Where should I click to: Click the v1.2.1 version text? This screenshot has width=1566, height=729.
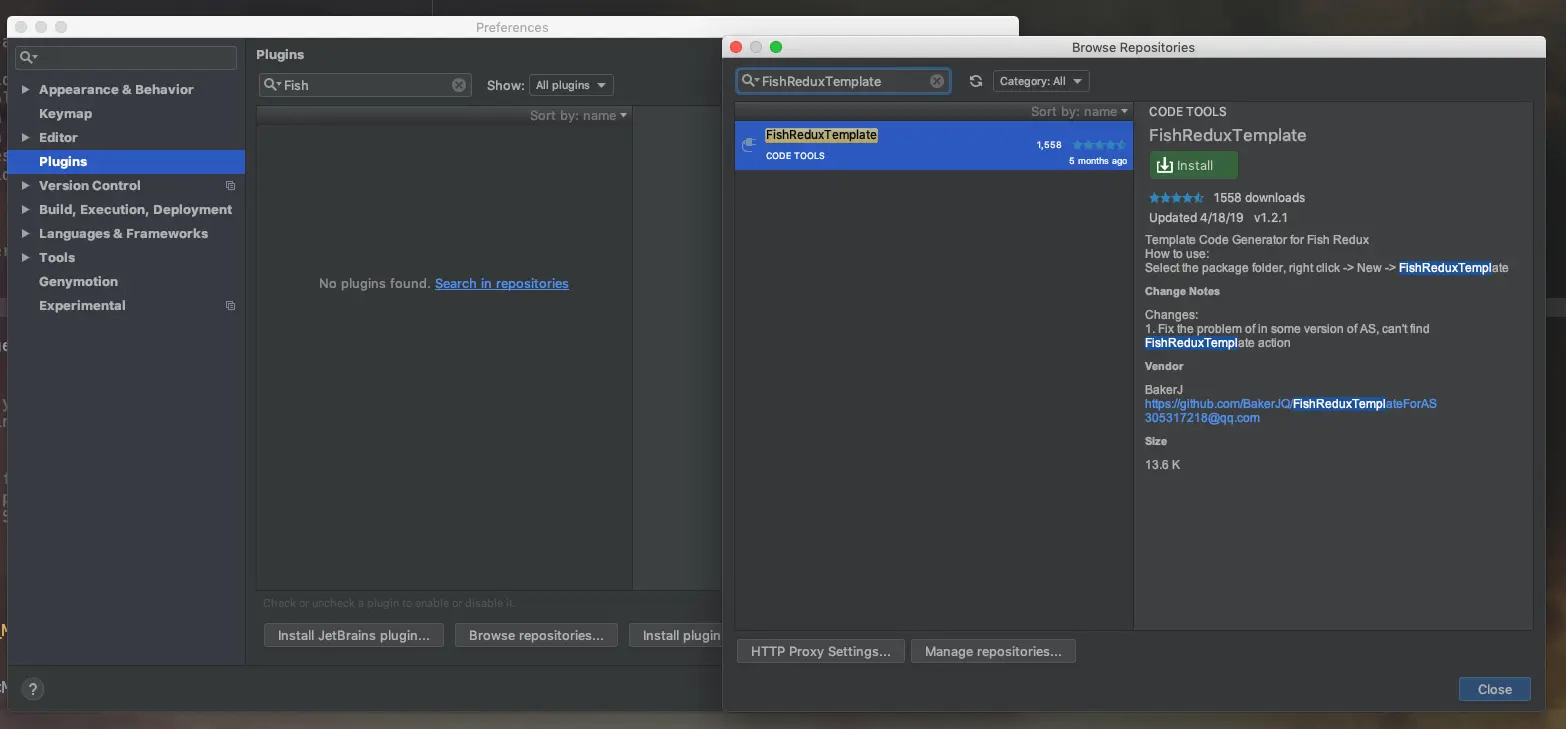(x=1271, y=218)
